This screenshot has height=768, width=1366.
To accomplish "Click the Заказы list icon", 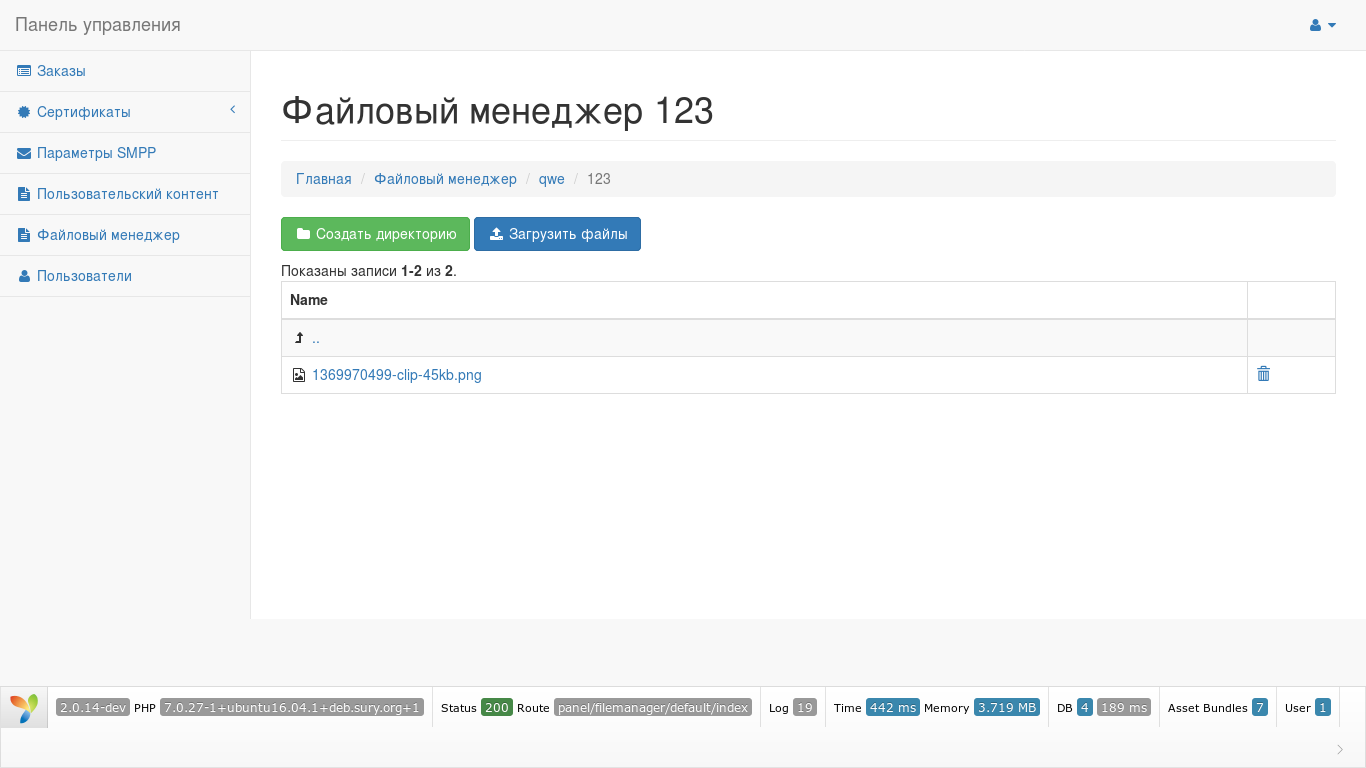I will point(24,71).
